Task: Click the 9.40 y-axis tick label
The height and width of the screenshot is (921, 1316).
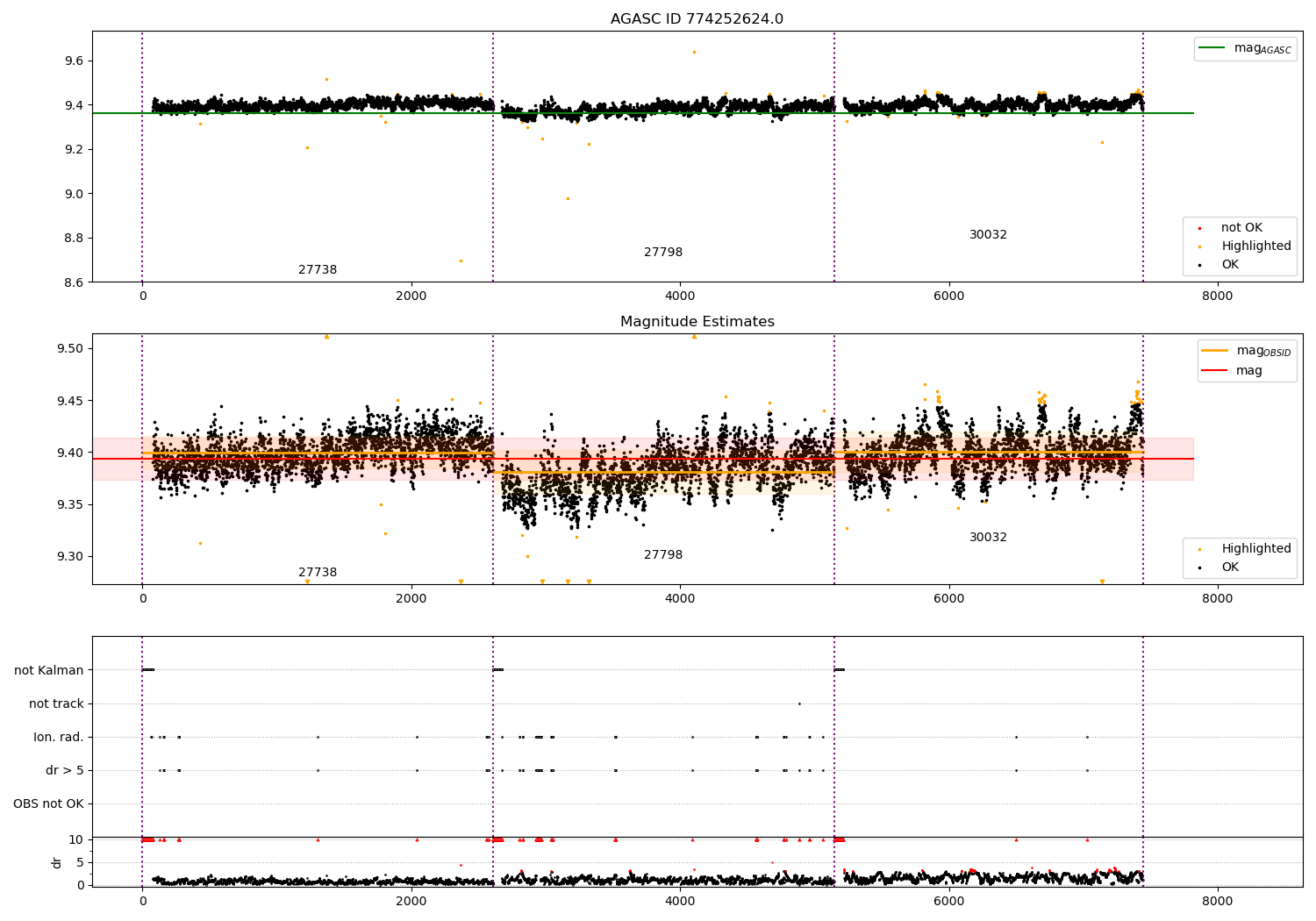Action: (x=70, y=453)
